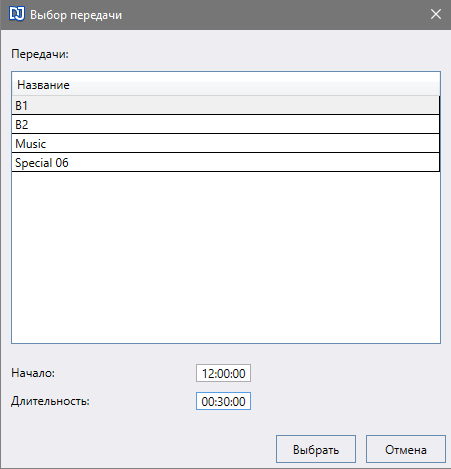Focus the Длительность time field
451x469 pixels.
pyautogui.click(x=223, y=401)
